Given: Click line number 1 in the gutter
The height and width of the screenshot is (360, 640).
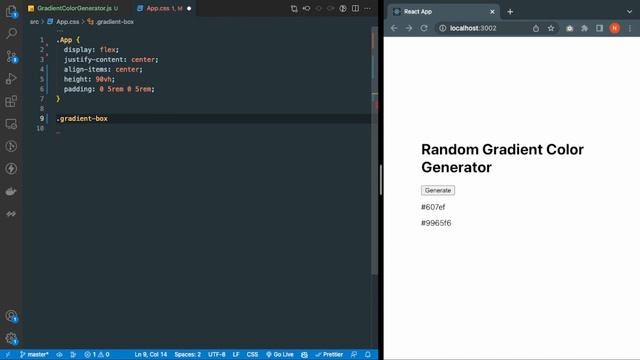Looking at the screenshot, I should coord(42,40).
